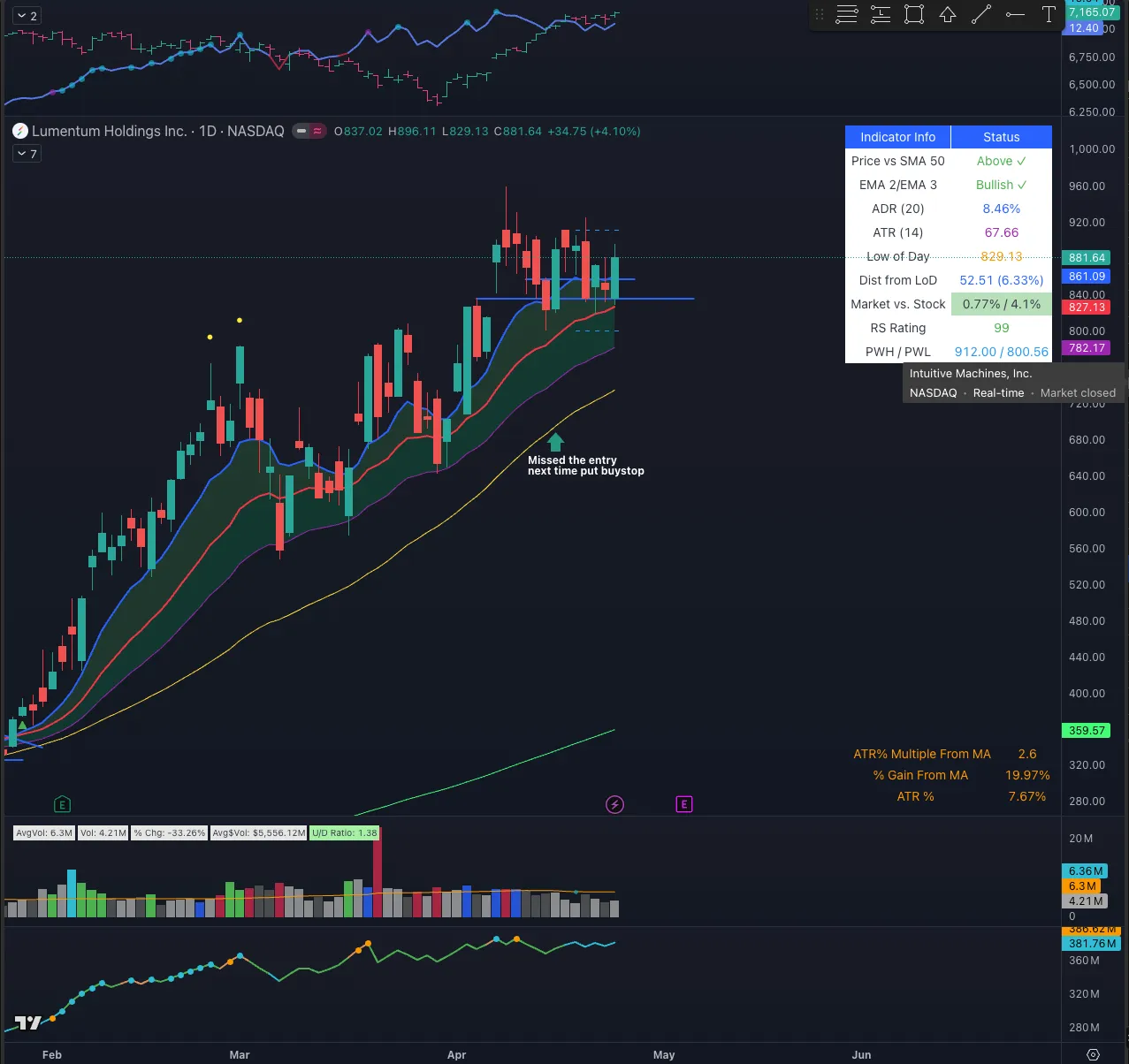The image size is (1129, 1064).
Task: Click the 4.21M volume axis label
Action: (x=1085, y=901)
